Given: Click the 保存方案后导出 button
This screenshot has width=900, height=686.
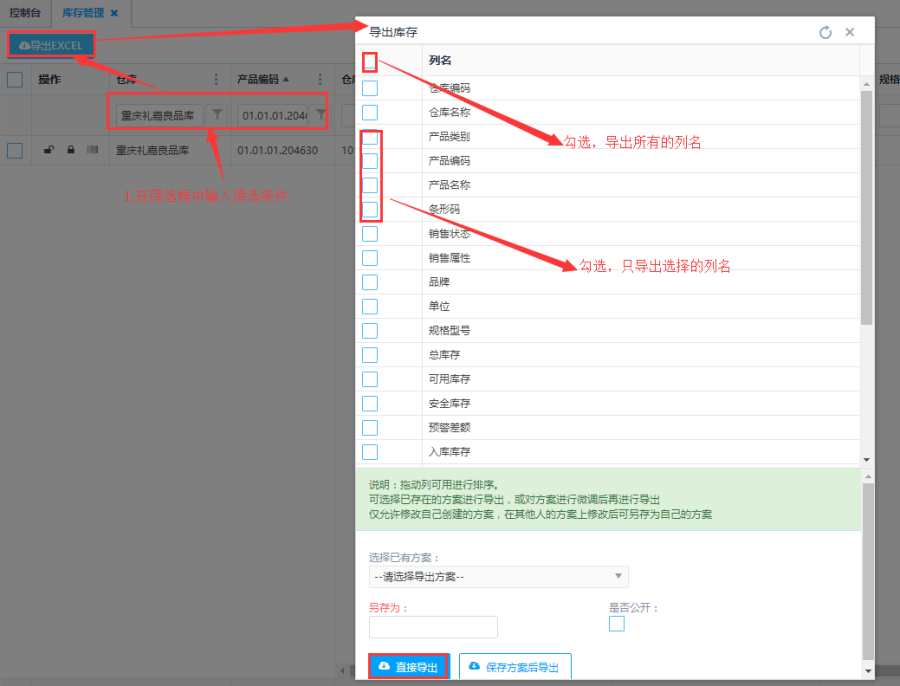Looking at the screenshot, I should [x=515, y=667].
